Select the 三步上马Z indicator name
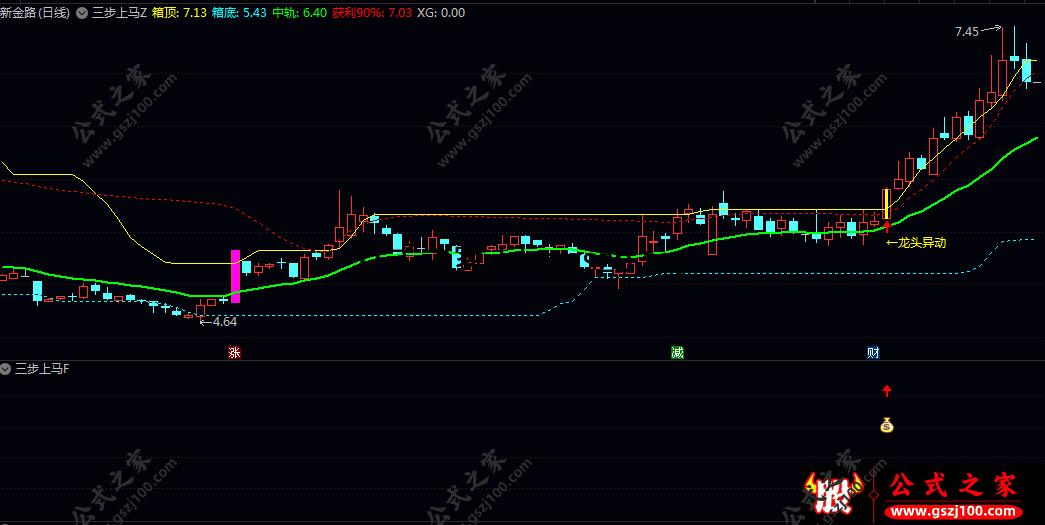 pyautogui.click(x=119, y=13)
